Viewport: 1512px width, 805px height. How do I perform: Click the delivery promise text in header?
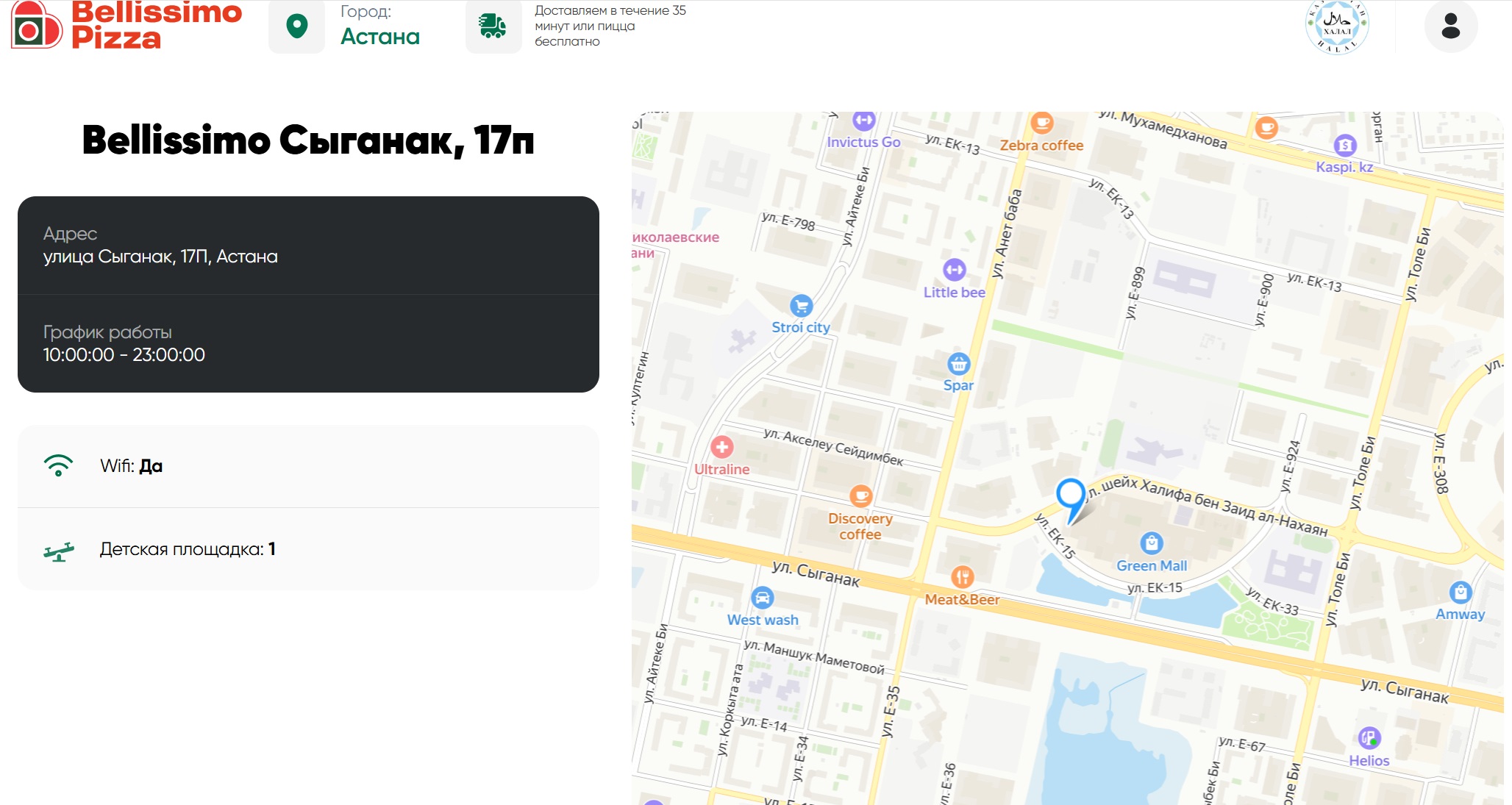coord(610,26)
